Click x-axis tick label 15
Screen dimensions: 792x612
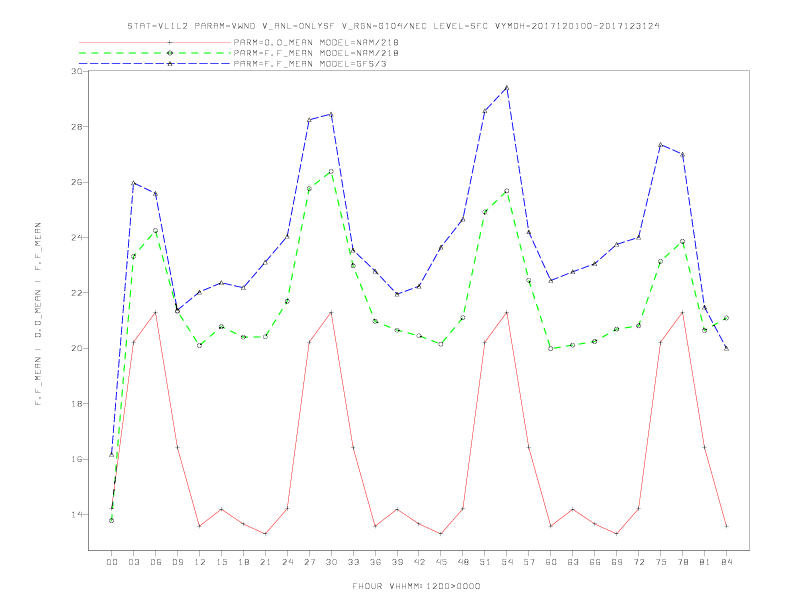(x=221, y=562)
